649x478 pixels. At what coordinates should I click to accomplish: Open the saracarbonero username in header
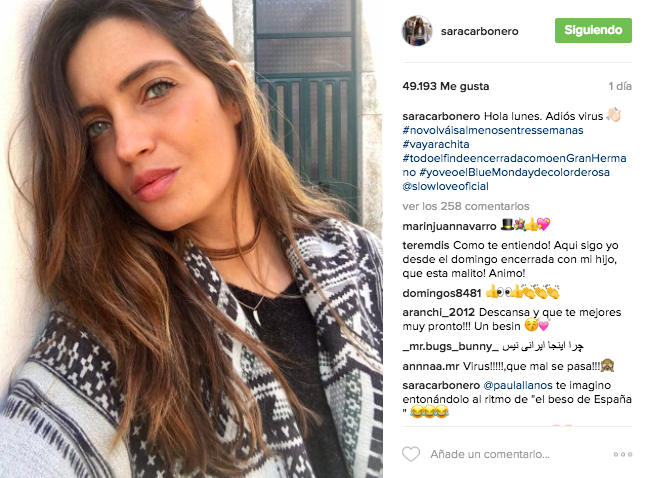(x=479, y=31)
